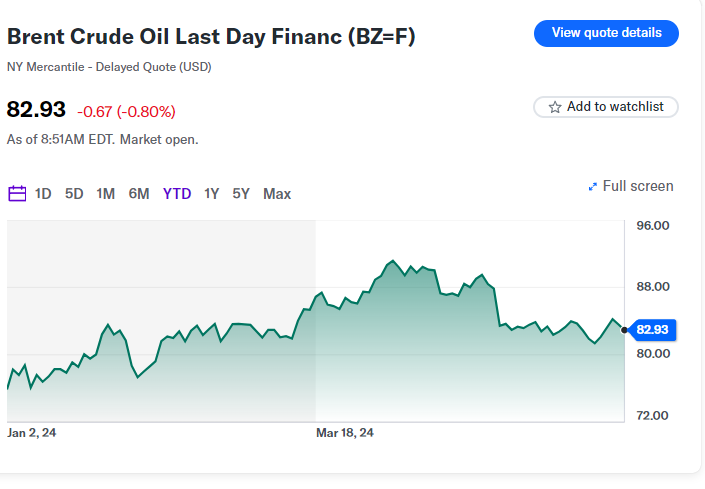Click the Jan 2, 24 axis label
Image resolution: width=705 pixels, height=489 pixels.
(31, 433)
